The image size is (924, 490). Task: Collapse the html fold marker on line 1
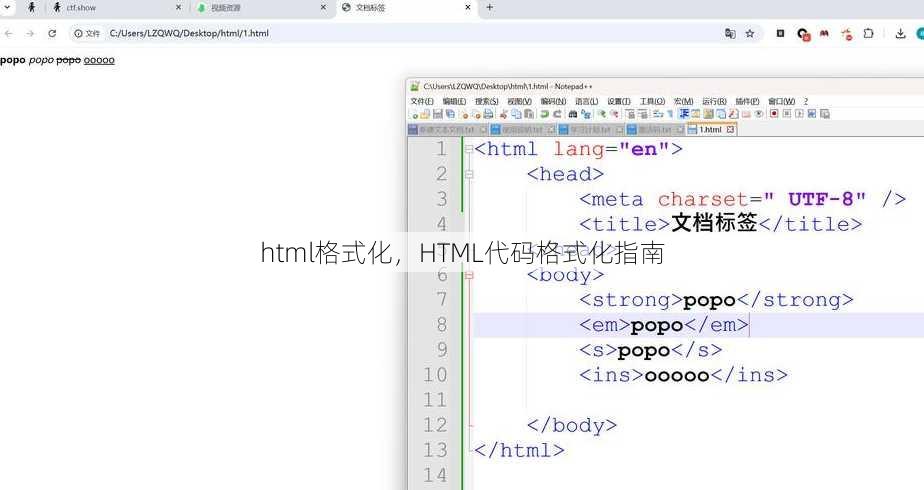coord(469,149)
